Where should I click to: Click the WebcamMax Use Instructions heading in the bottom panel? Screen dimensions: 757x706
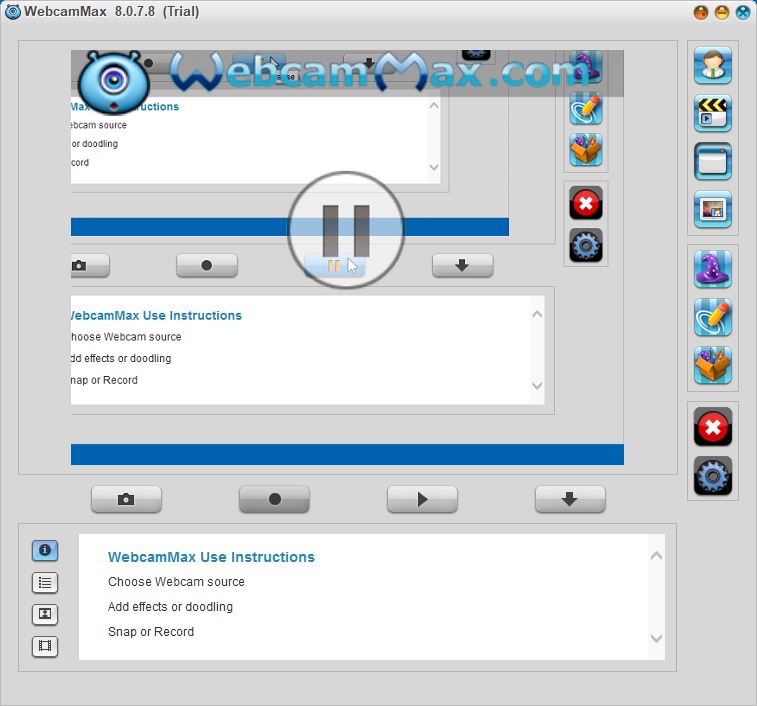coord(211,557)
